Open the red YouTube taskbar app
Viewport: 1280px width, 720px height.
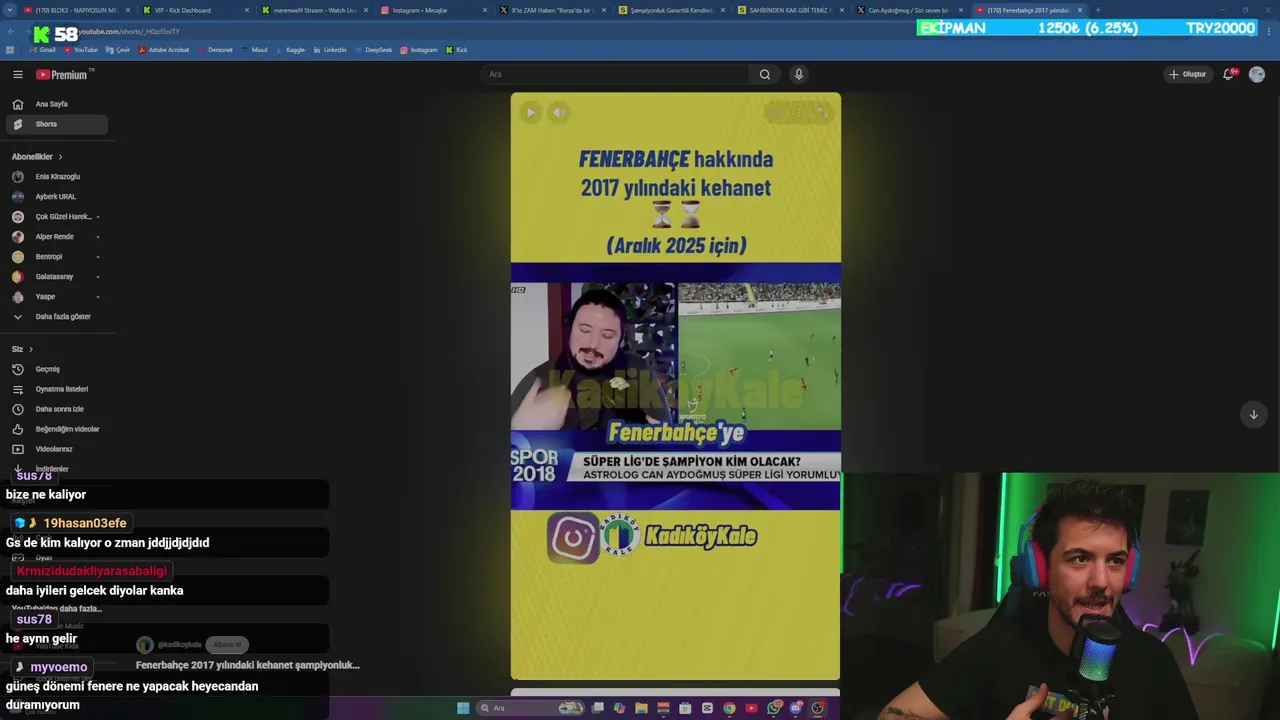coord(751,708)
